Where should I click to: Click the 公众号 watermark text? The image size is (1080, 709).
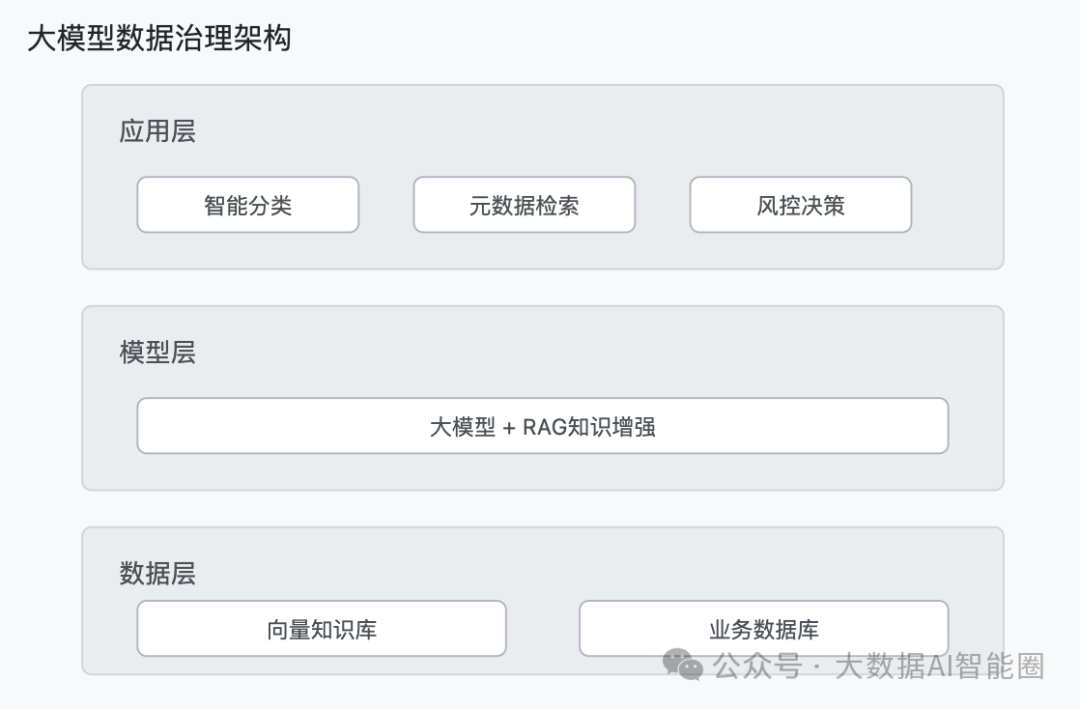[x=758, y=666]
